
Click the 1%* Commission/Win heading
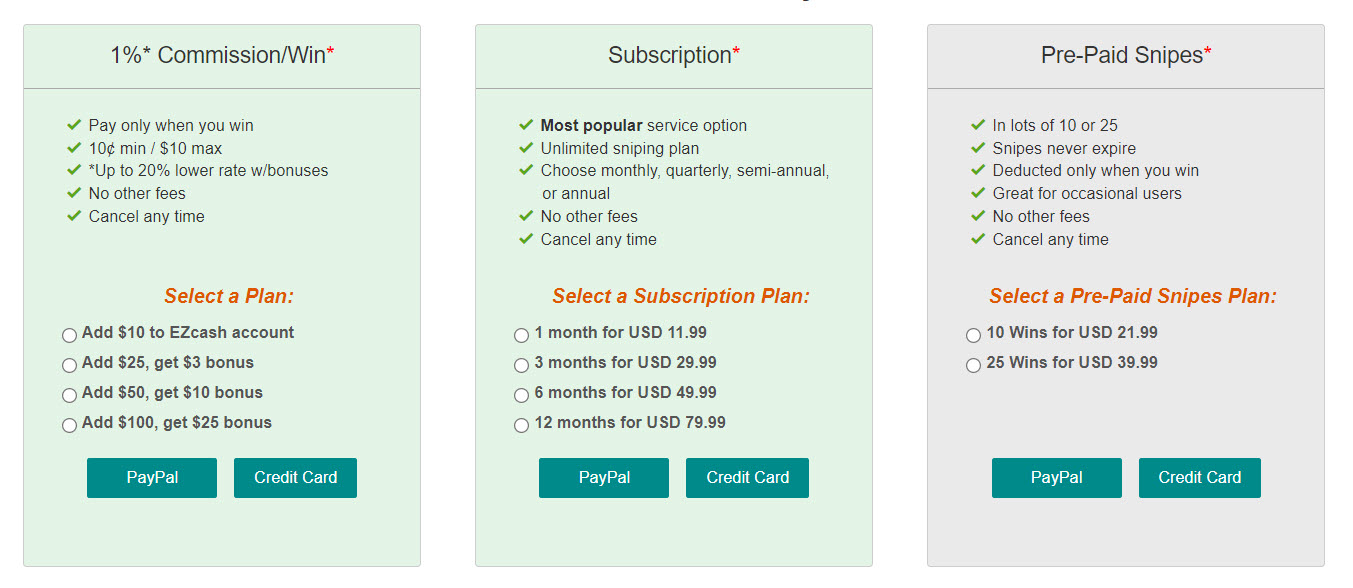pos(222,56)
